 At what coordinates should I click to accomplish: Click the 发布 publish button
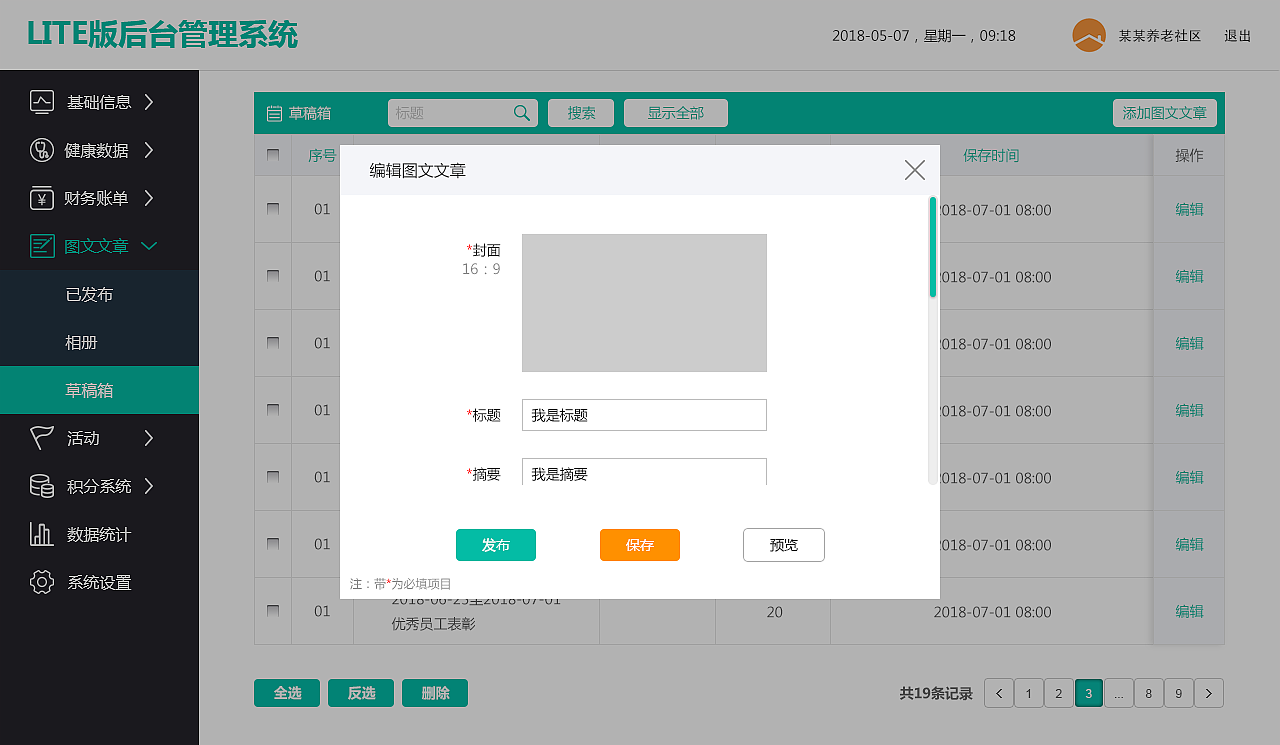point(495,545)
